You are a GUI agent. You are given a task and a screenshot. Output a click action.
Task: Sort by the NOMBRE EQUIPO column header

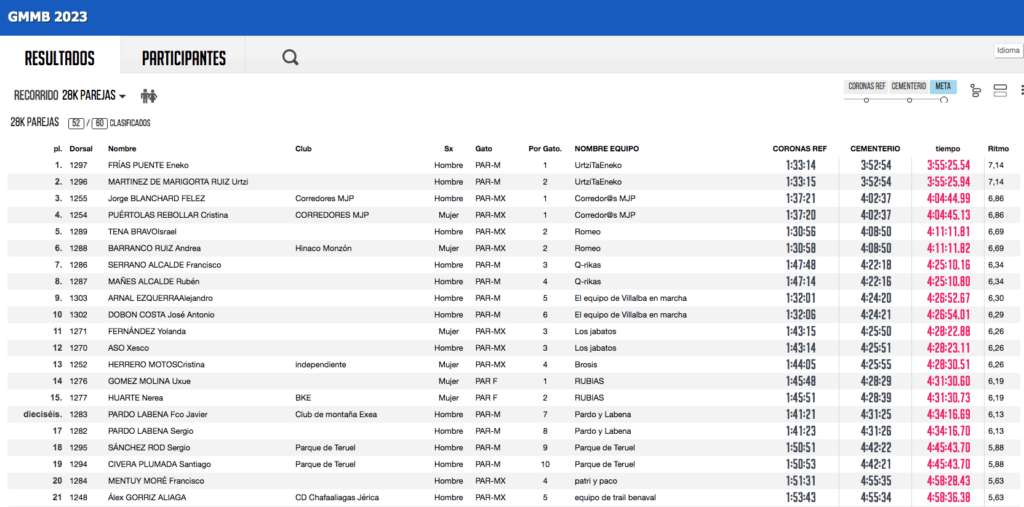(x=606, y=148)
